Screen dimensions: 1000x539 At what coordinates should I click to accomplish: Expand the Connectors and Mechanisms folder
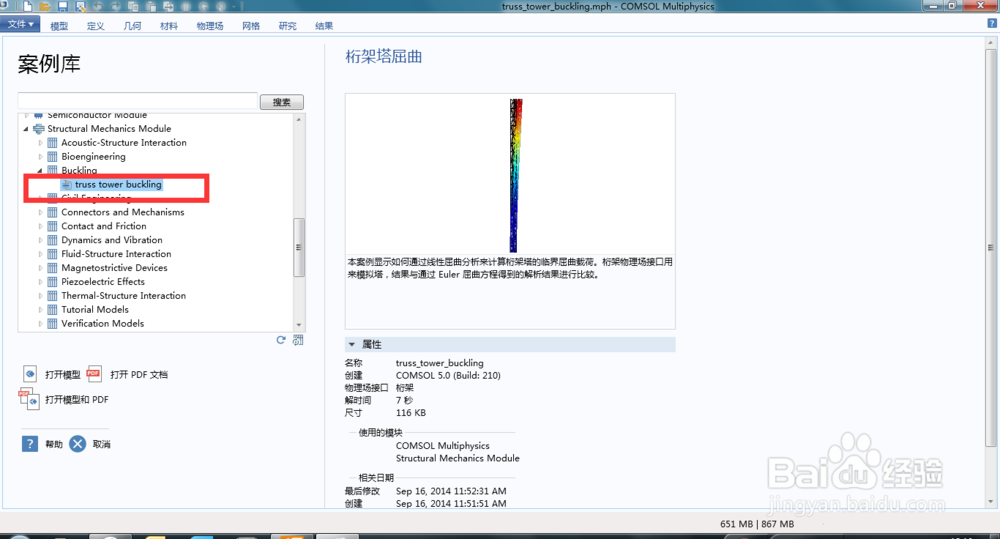(x=40, y=212)
